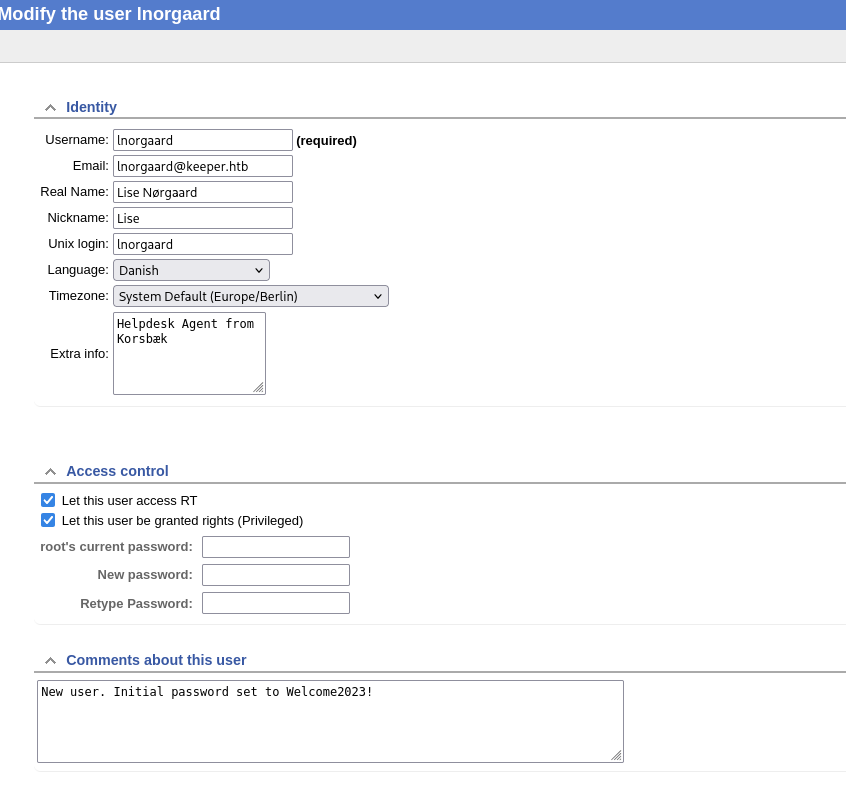Viewport: 846px width, 806px height.
Task: Collapse the Access control section chevron
Action: 50,472
